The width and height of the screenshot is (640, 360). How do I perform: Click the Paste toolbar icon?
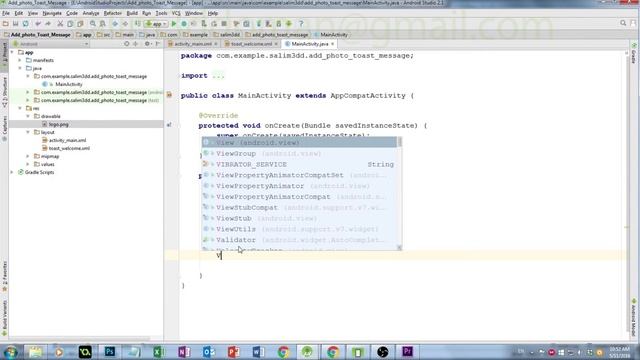(80, 24)
